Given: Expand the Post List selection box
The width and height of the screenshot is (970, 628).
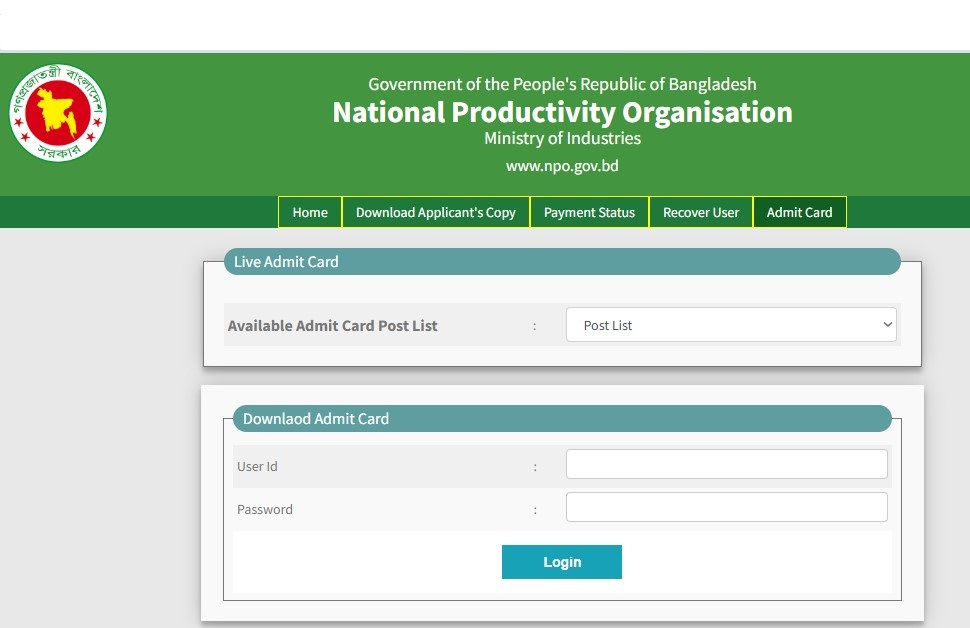Looking at the screenshot, I should click(x=731, y=325).
